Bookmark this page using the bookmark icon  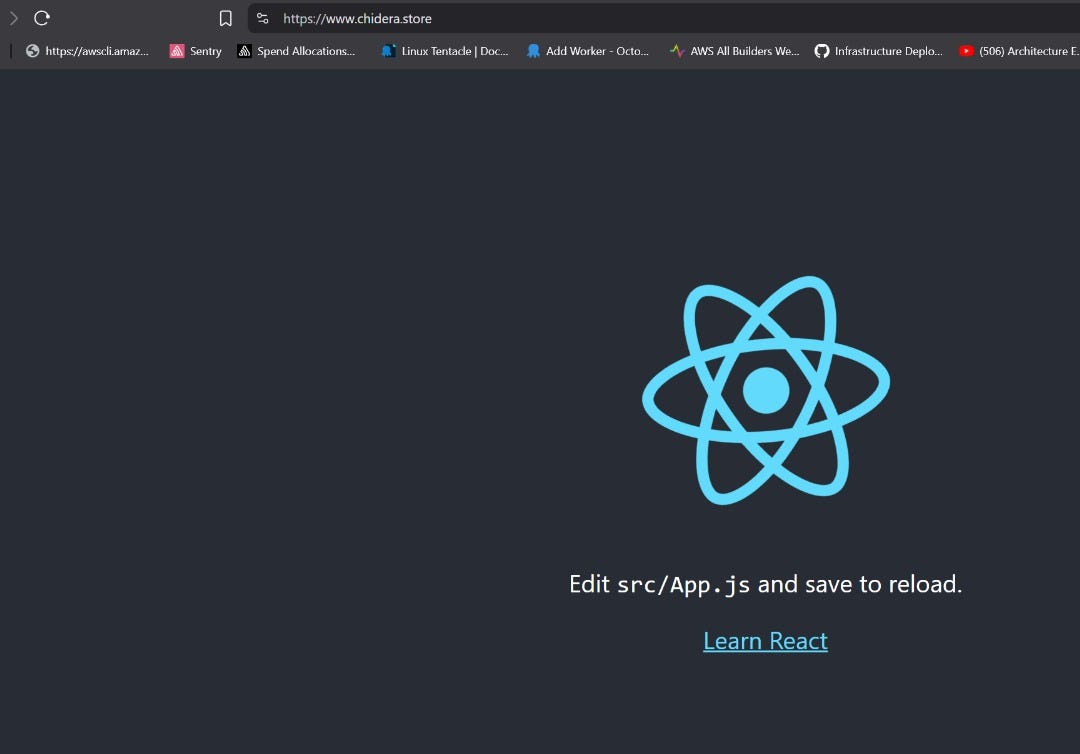pyautogui.click(x=225, y=18)
